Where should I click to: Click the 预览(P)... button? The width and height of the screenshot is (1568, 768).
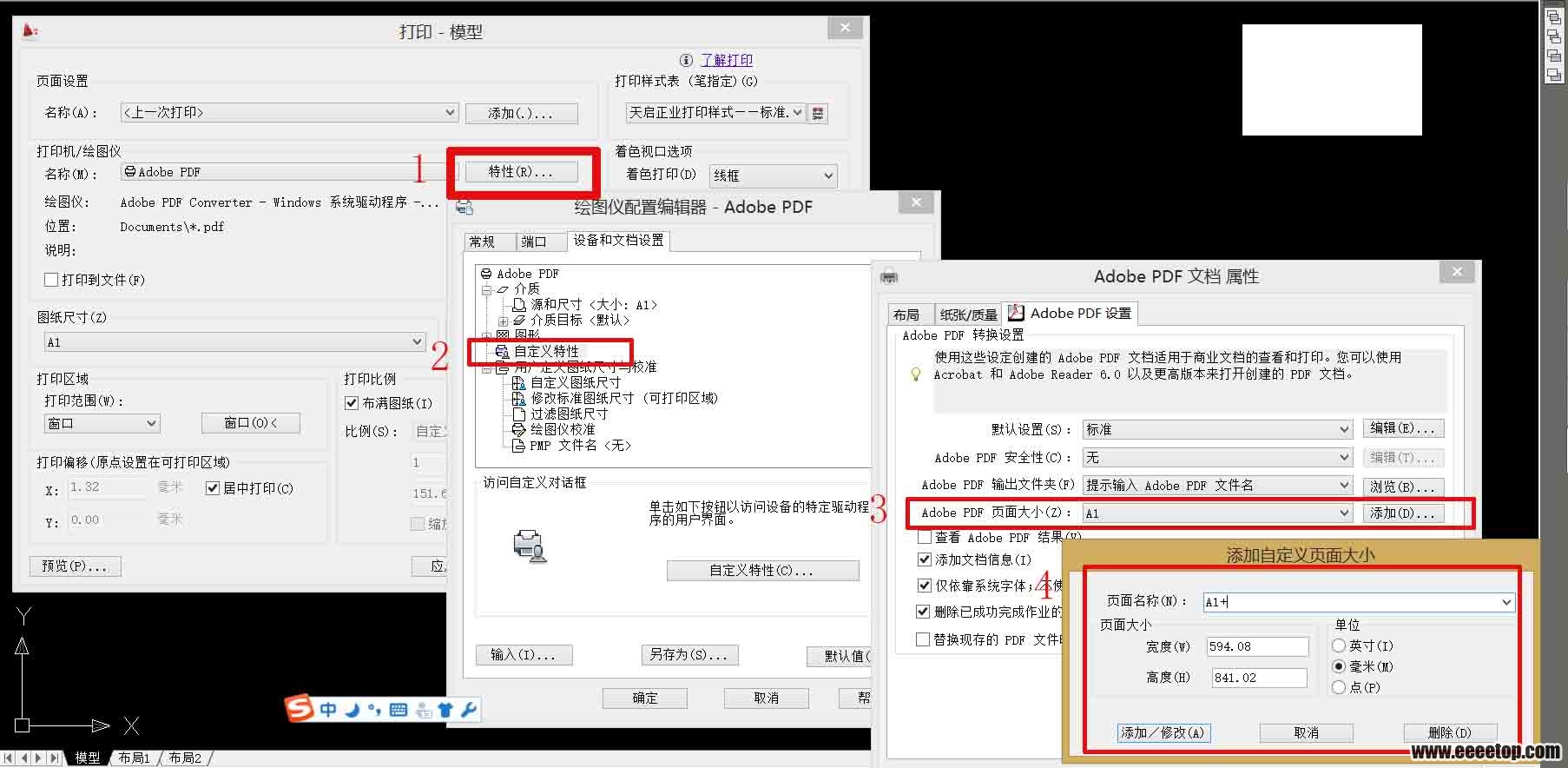tap(75, 566)
